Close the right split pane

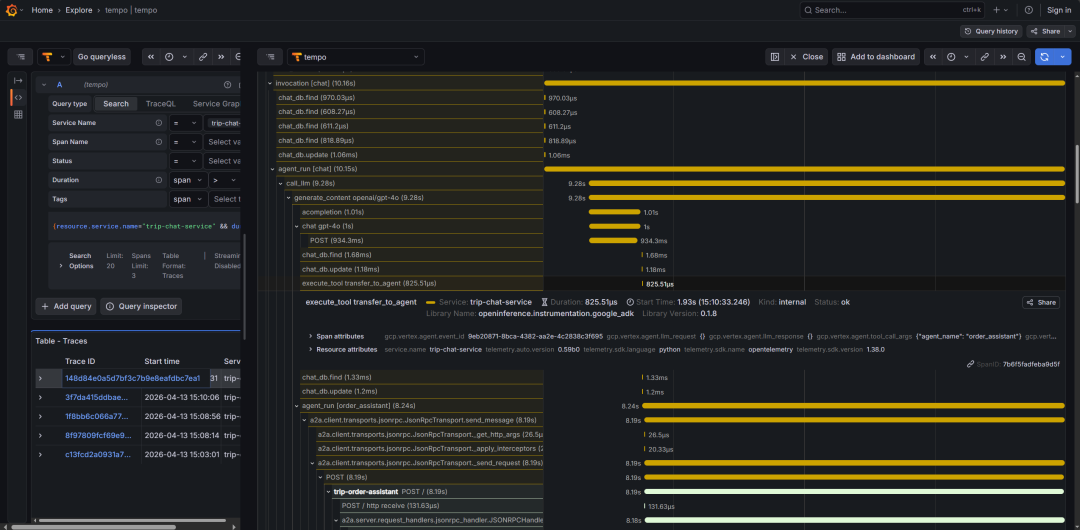coord(807,57)
